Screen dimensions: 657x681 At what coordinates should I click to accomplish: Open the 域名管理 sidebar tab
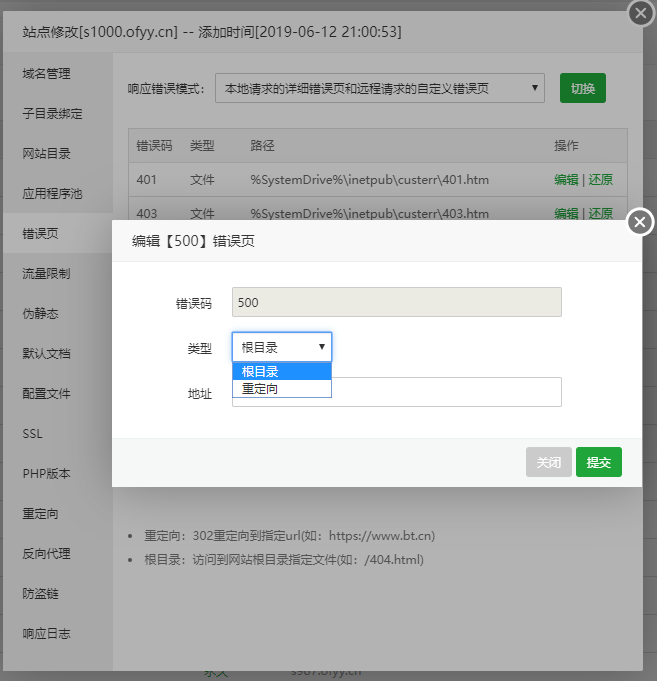click(58, 73)
